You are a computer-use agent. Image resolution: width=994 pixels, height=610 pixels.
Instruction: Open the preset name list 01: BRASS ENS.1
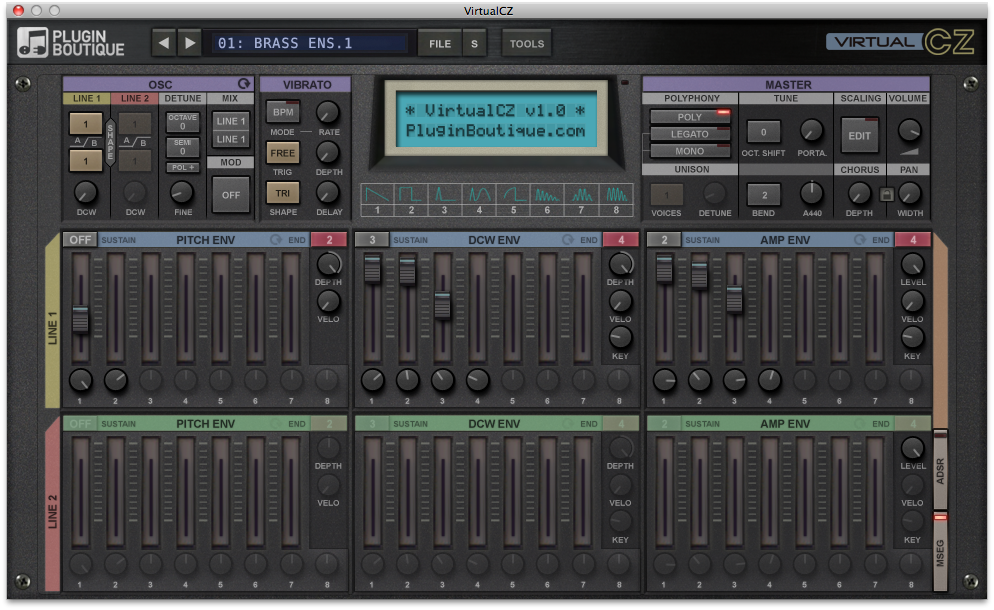311,43
